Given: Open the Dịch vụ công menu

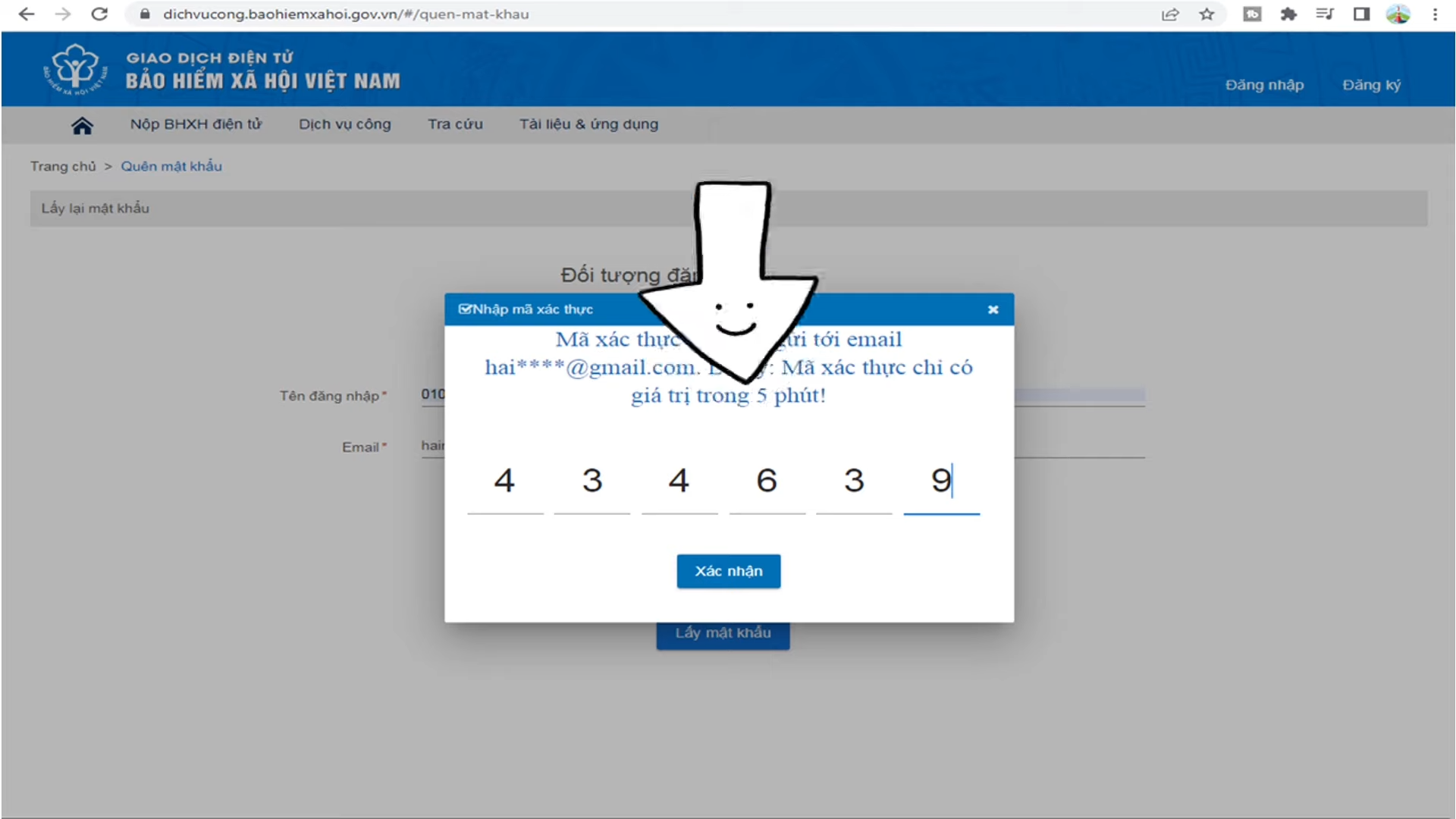Looking at the screenshot, I should tap(344, 124).
